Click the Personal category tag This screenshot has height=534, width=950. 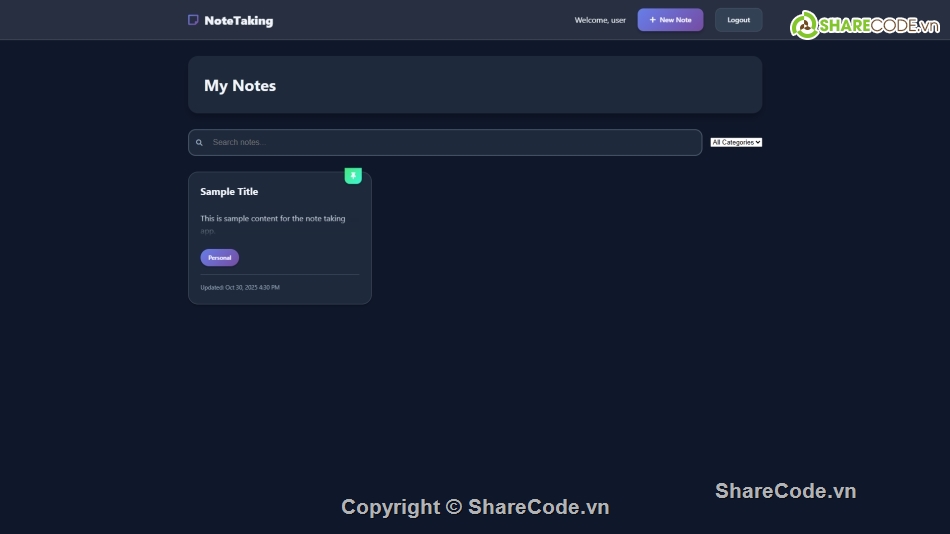(219, 258)
